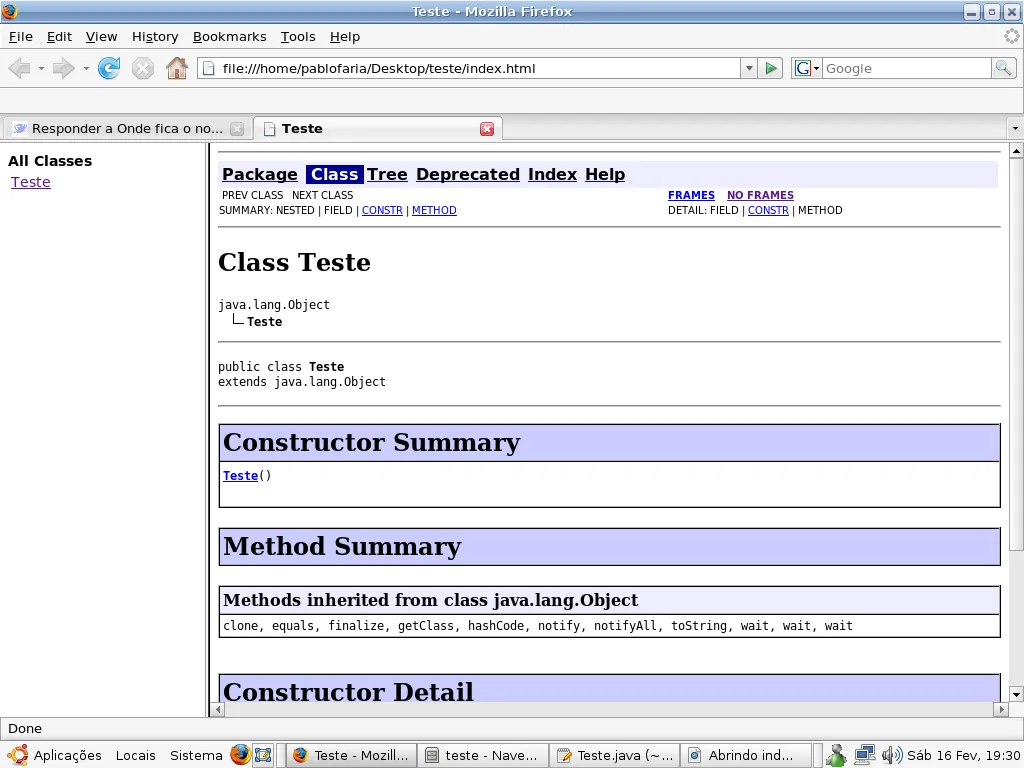Viewport: 1024px width, 768px height.
Task: Switch to Teste - Mozilla taskbar window
Action: [351, 756]
